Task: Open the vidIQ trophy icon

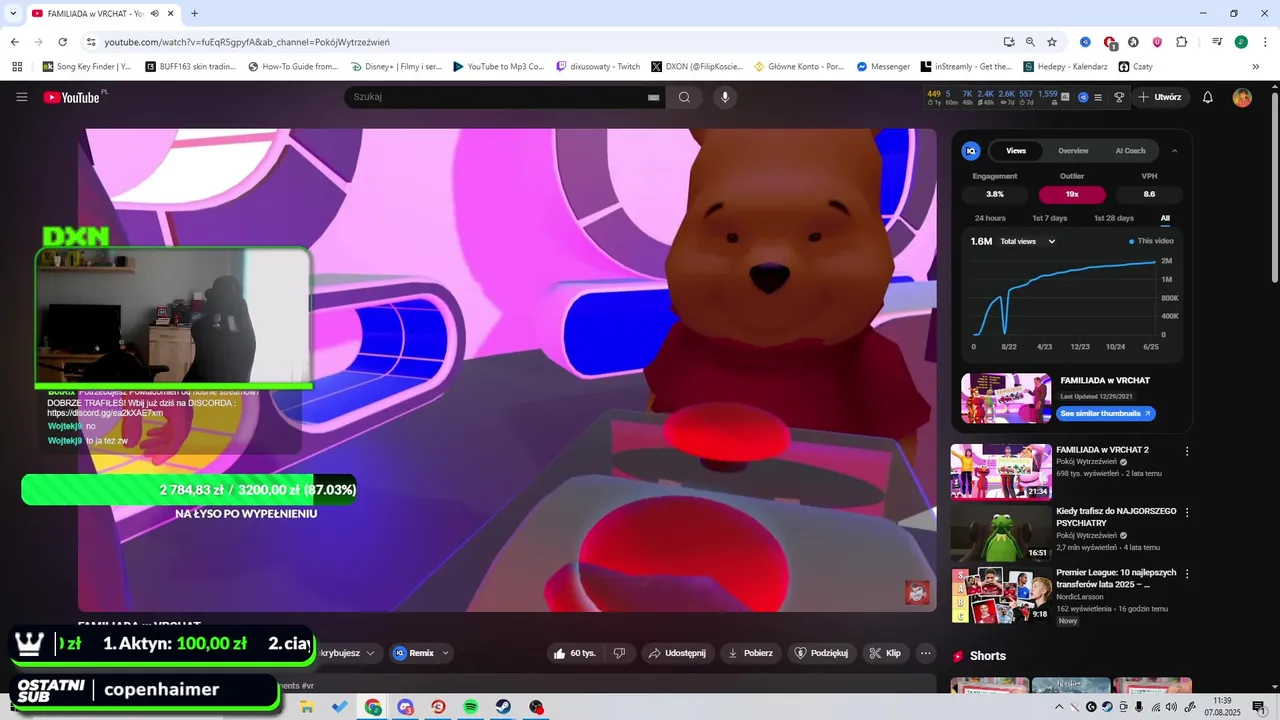Action: coord(1119,97)
